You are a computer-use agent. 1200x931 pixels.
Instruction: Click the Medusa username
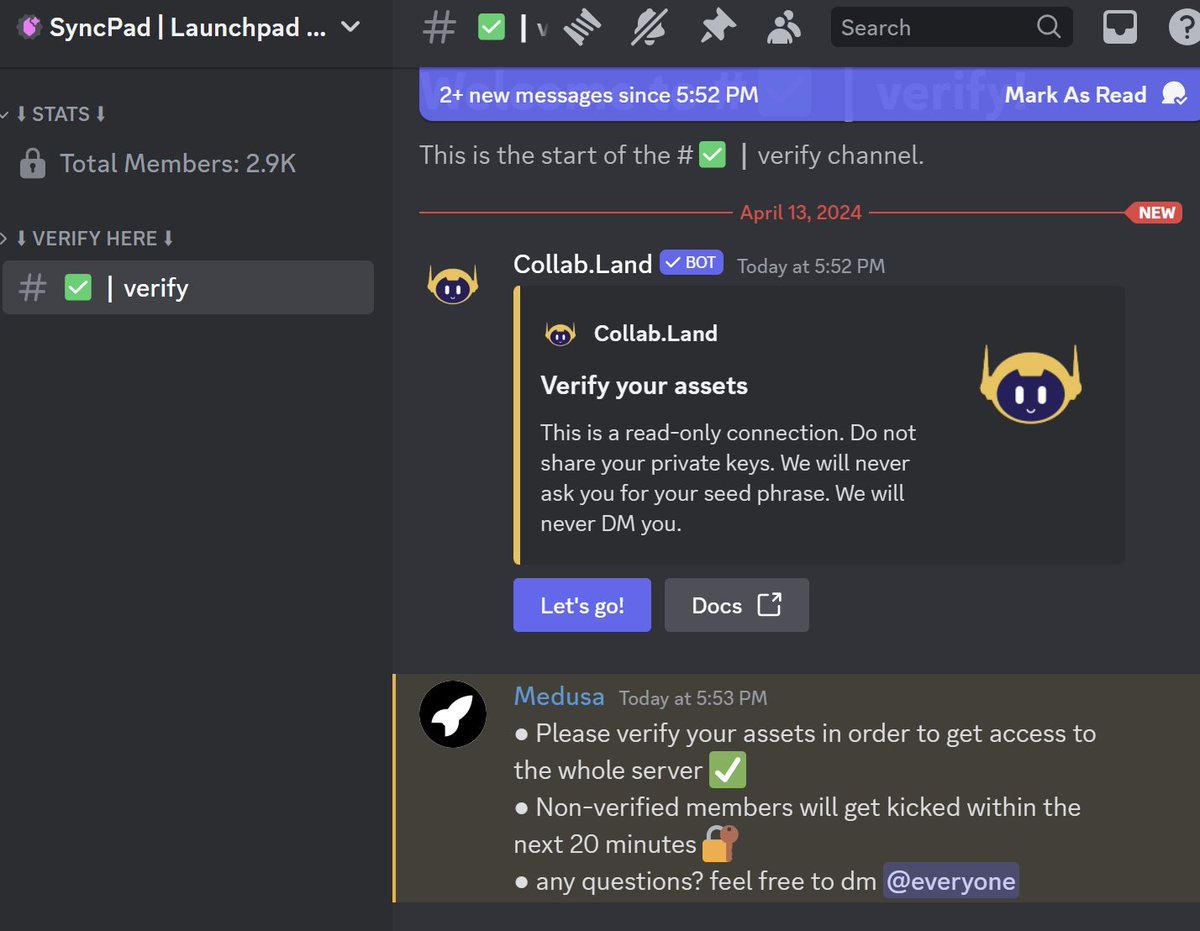[559, 696]
